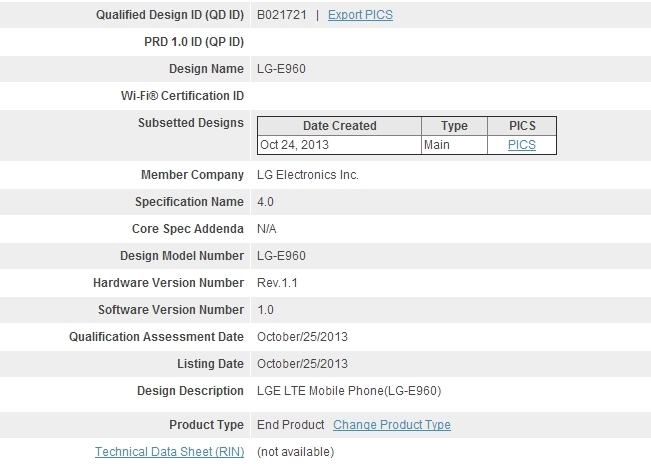Click the Main type cell
The width and height of the screenshot is (651, 464).
coord(437,144)
